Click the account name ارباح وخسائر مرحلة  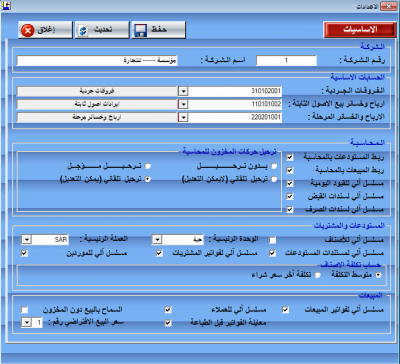[97, 117]
